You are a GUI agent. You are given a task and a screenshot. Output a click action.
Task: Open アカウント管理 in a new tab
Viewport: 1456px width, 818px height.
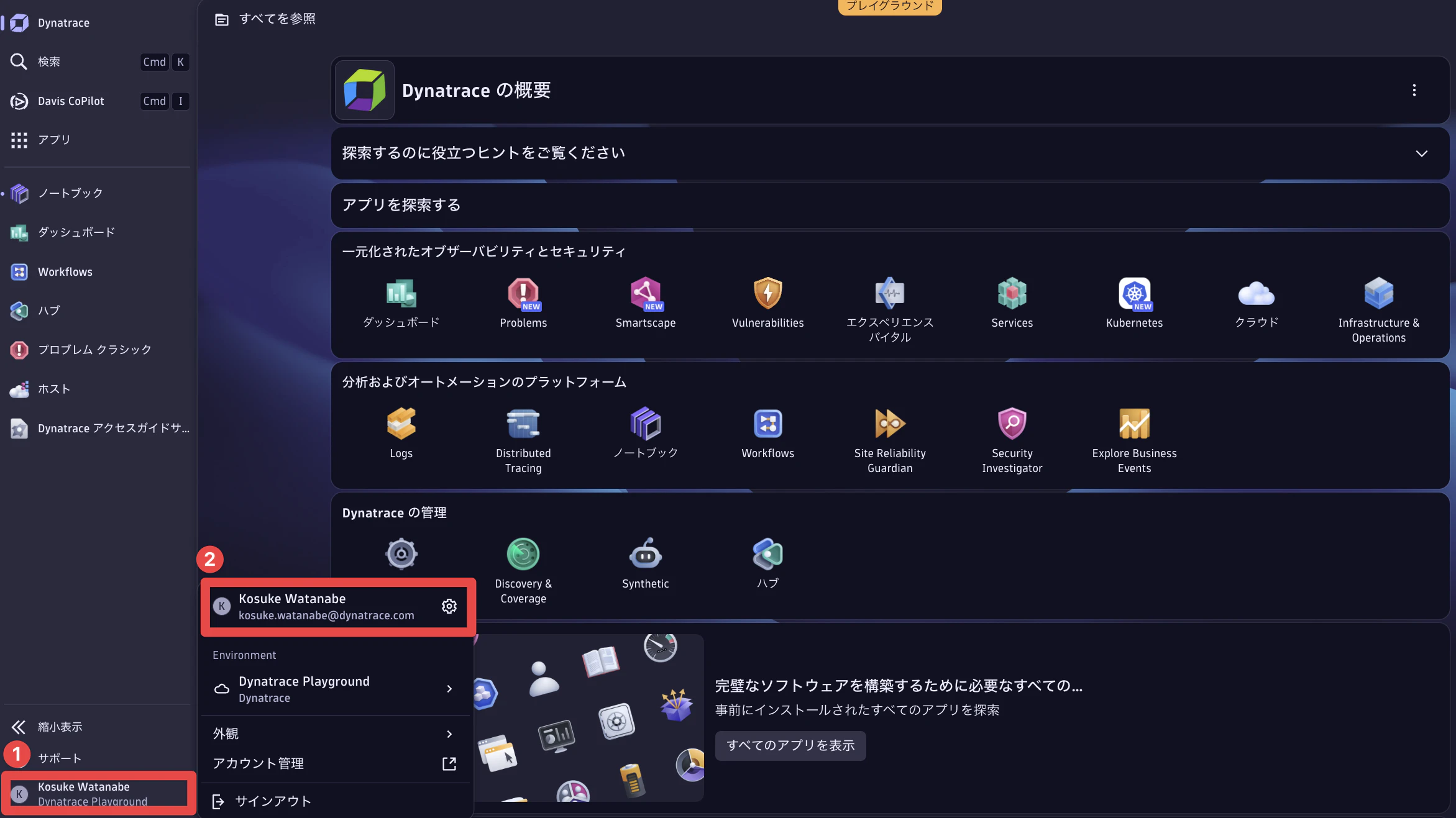336,763
